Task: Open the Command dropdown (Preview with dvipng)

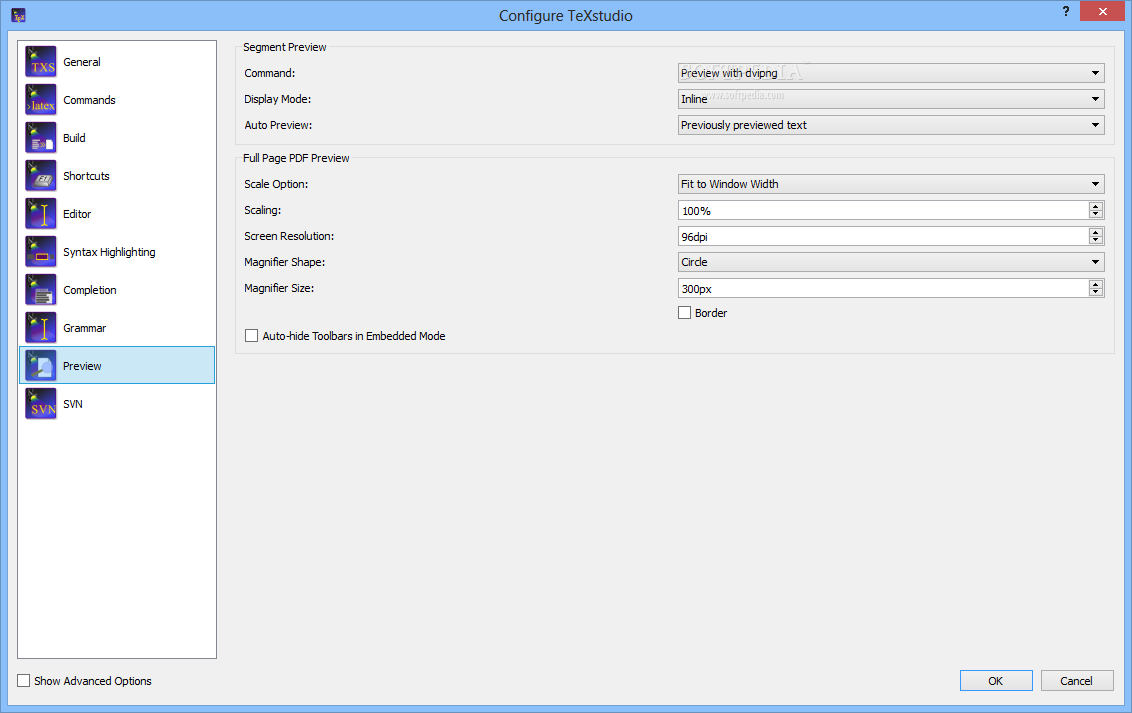Action: click(x=891, y=73)
